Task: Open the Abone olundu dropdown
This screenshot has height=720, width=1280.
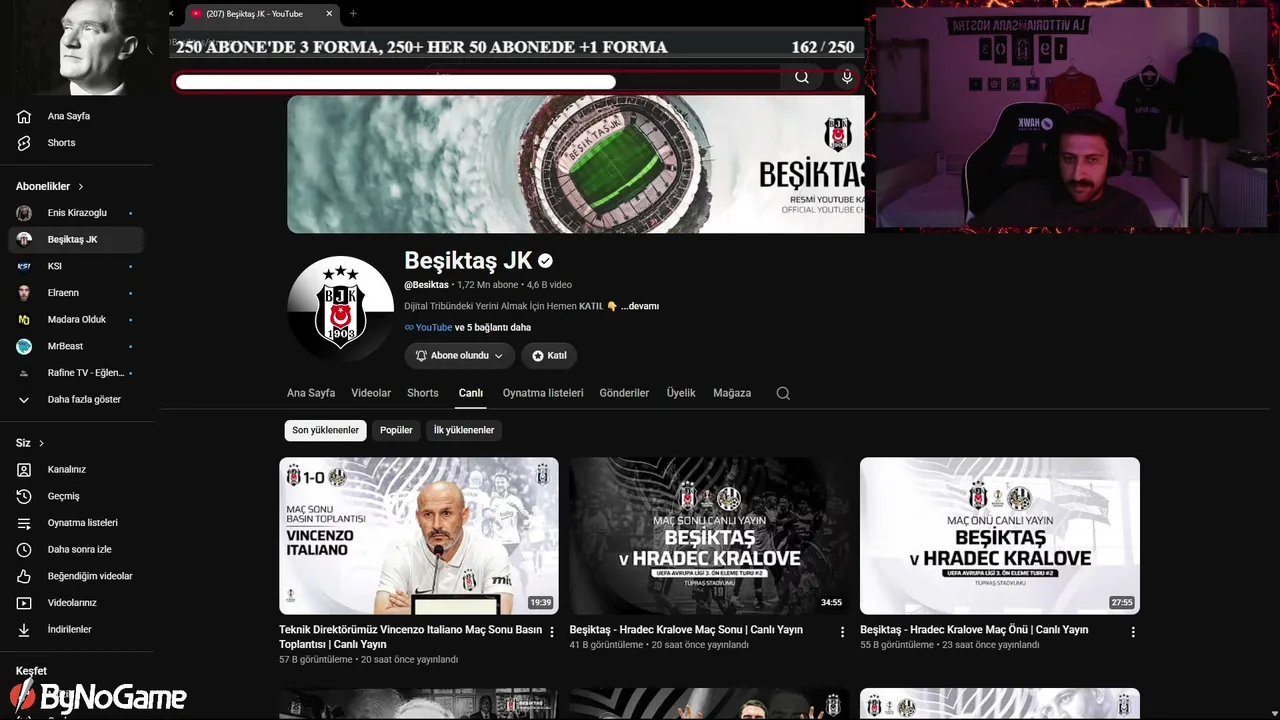Action: (x=459, y=356)
